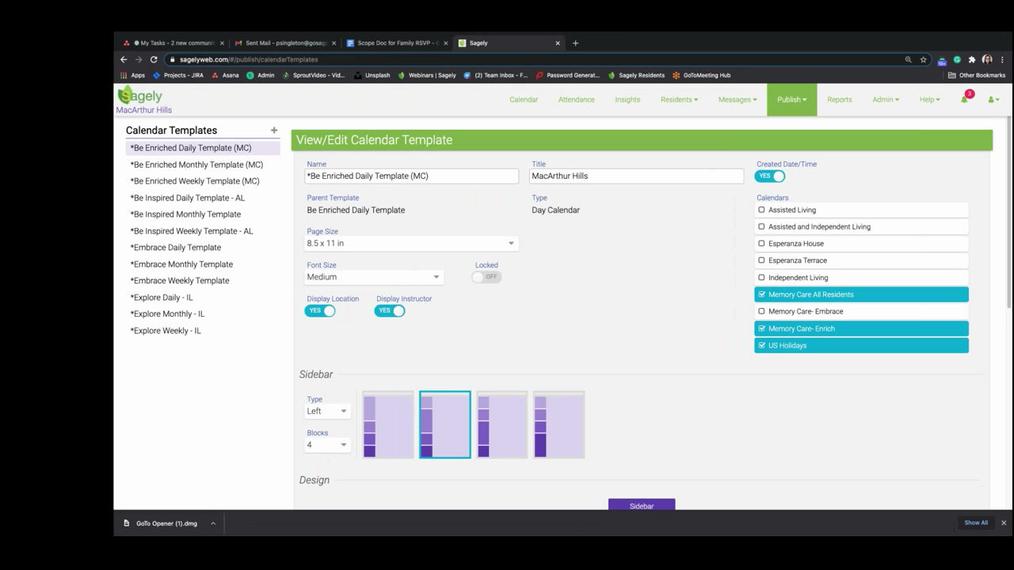
Task: Bookmark this page with the star icon
Action: pos(923,60)
